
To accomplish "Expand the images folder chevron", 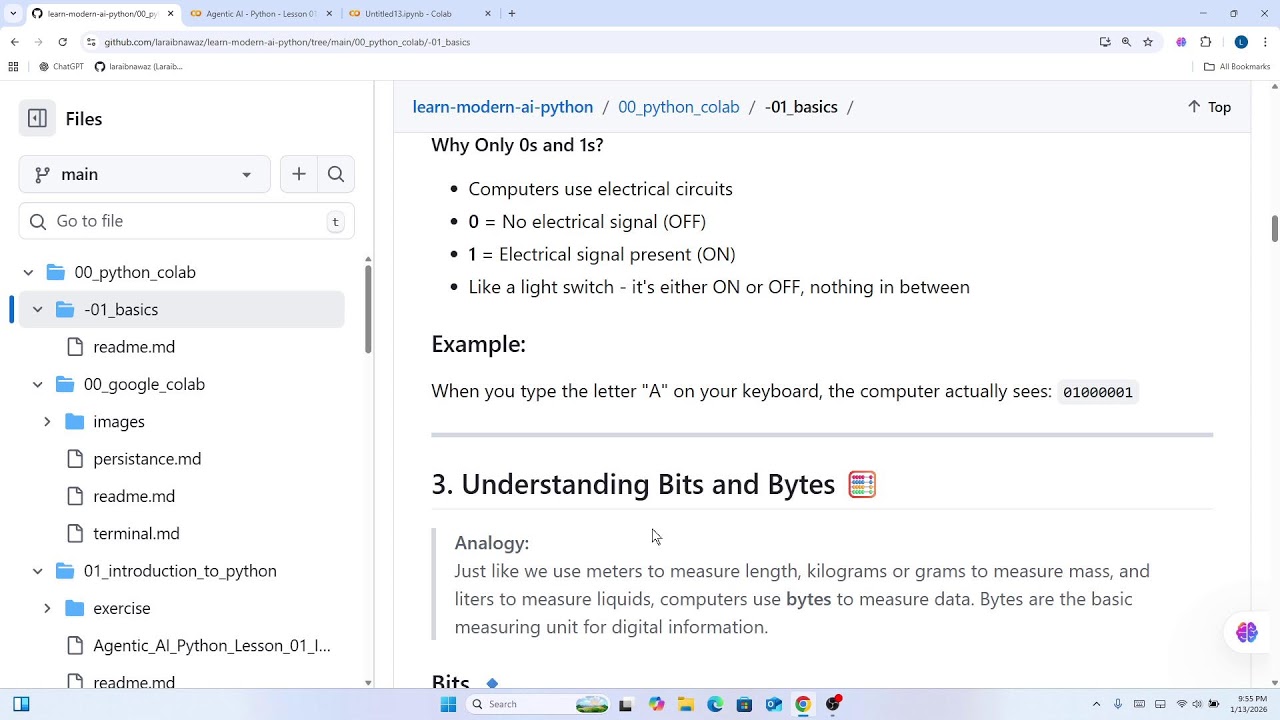I will coord(47,421).
